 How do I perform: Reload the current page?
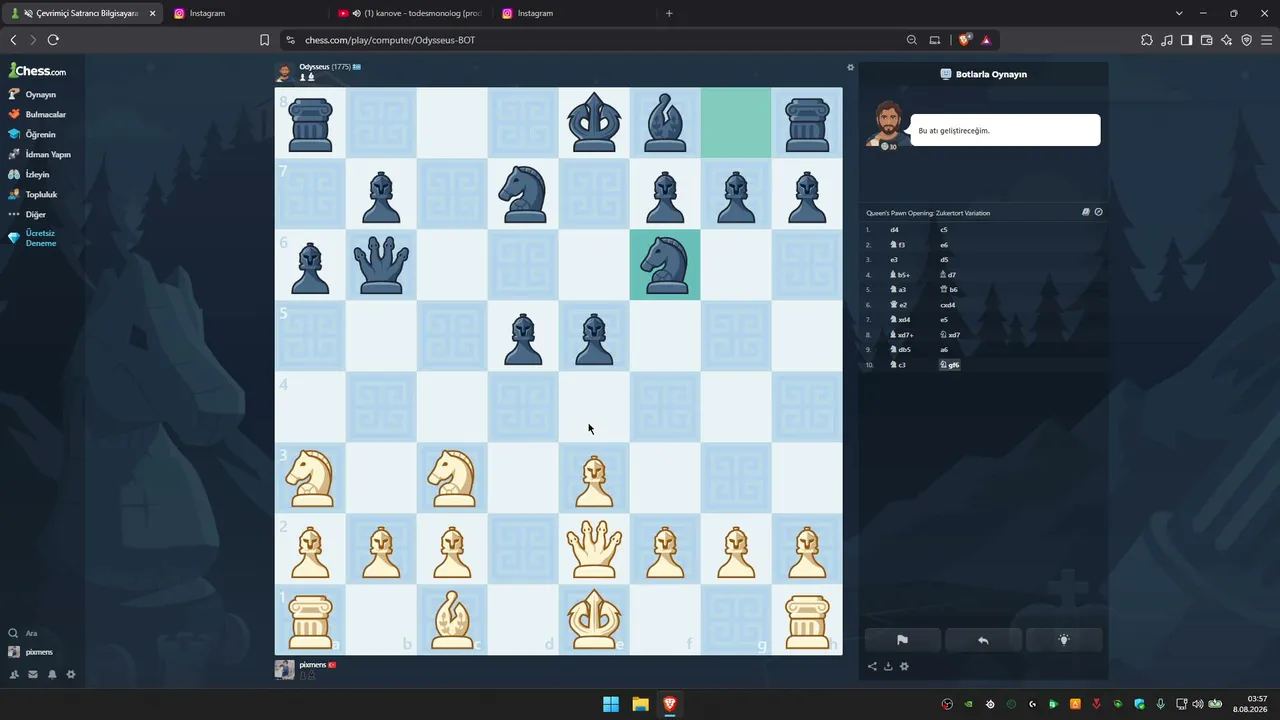coord(53,40)
